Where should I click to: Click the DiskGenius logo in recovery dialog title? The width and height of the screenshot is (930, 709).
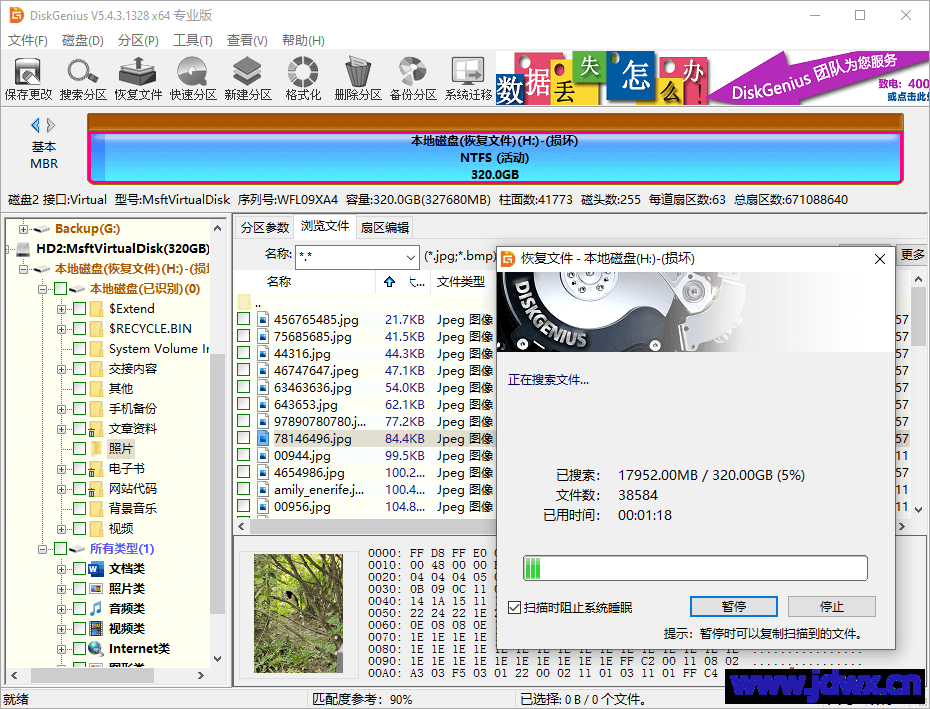(x=508, y=259)
